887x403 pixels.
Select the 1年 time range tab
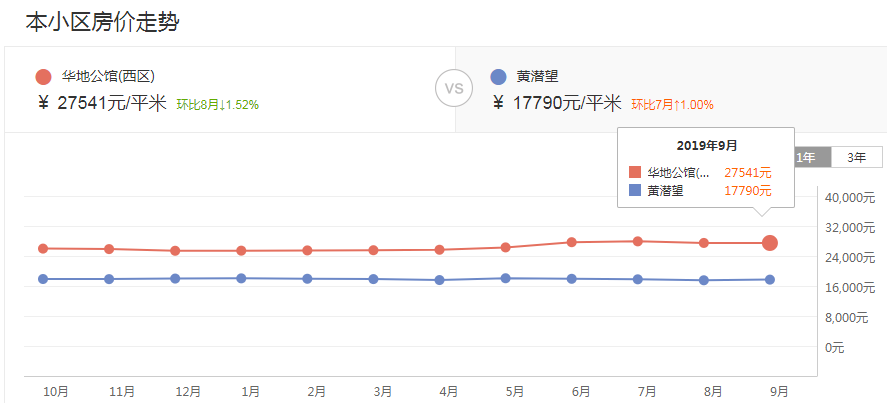(806, 157)
